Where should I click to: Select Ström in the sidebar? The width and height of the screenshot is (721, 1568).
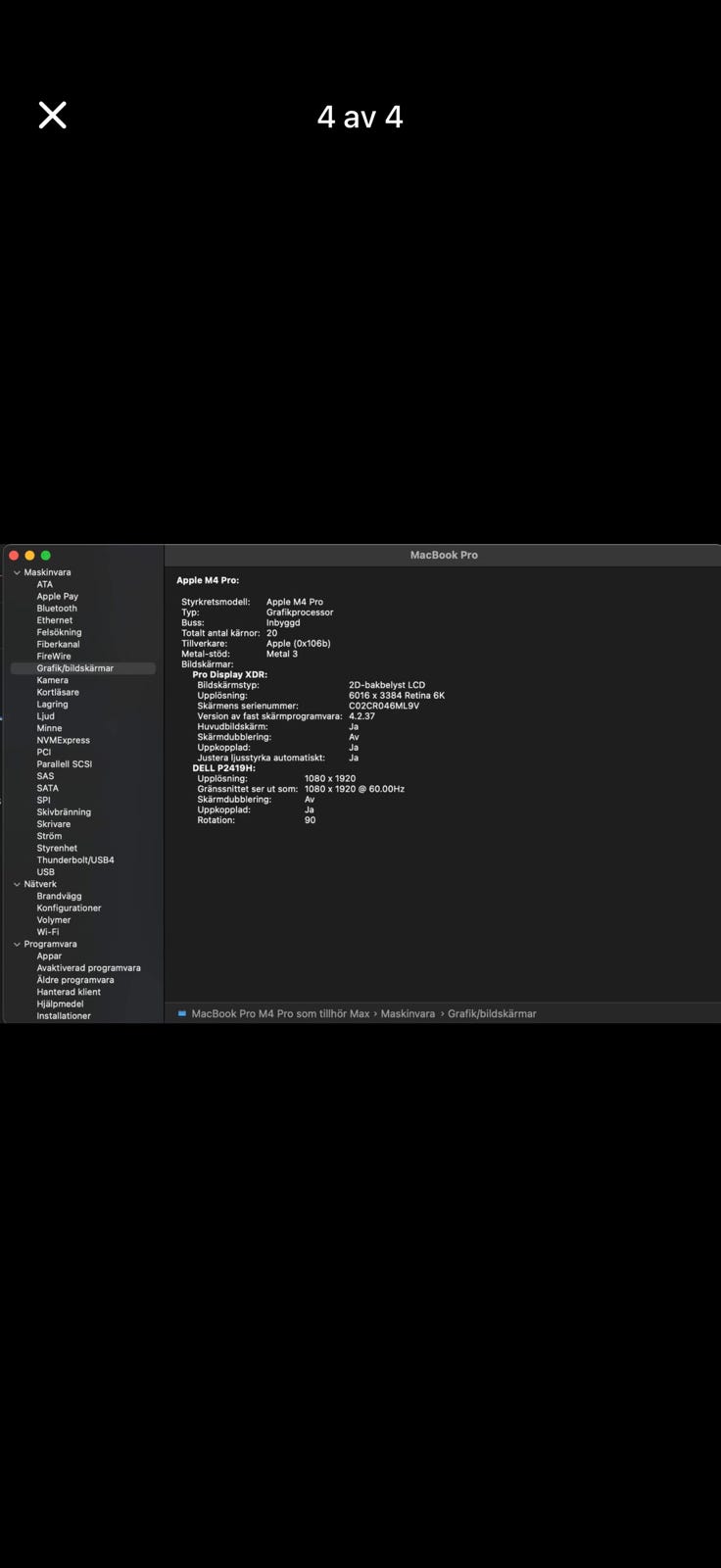(50, 836)
